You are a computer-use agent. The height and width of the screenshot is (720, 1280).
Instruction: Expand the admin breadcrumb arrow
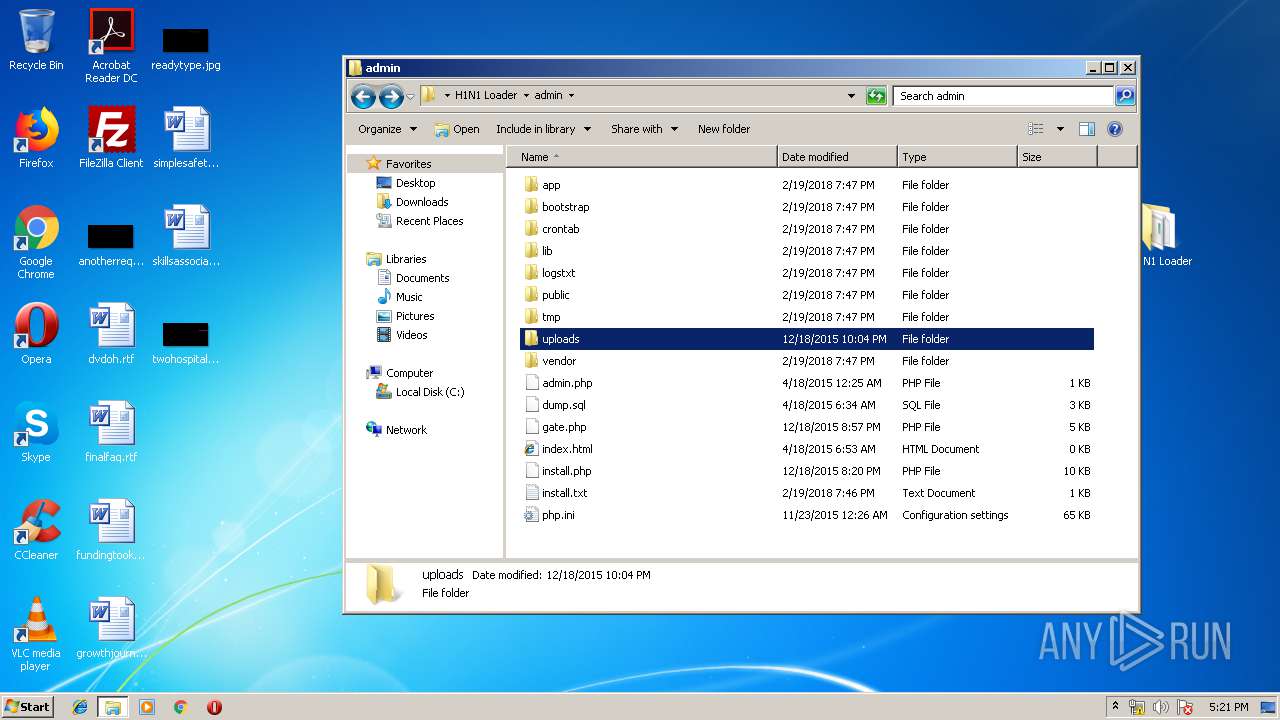571,96
